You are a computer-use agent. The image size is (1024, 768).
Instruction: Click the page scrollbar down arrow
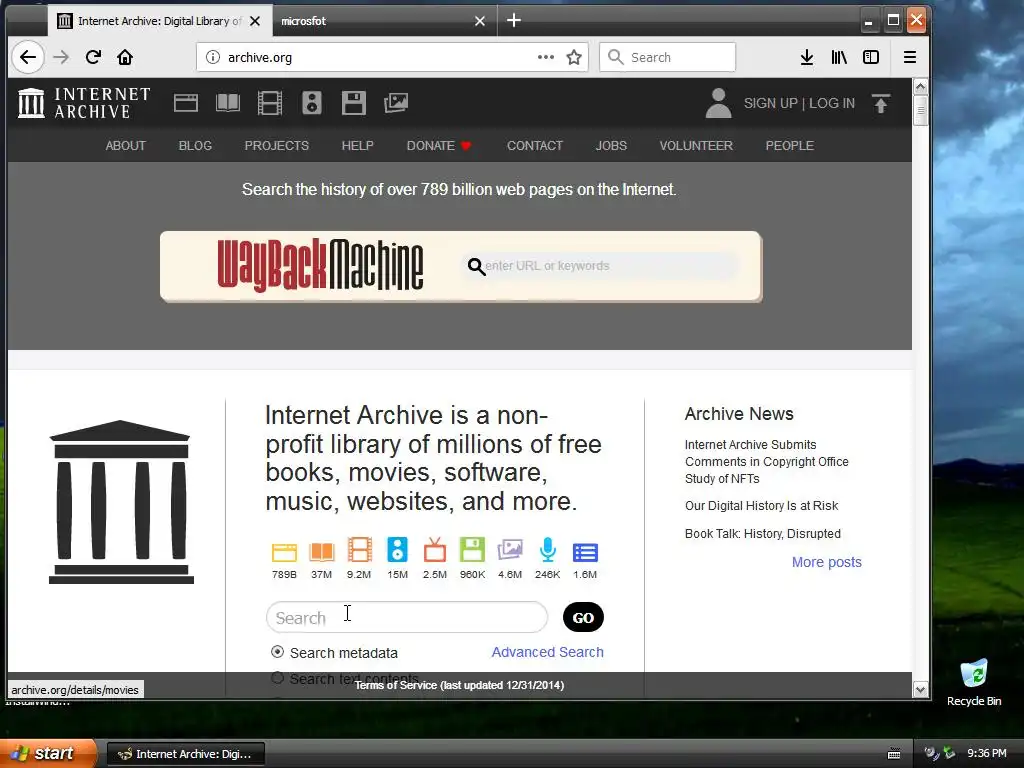tap(920, 690)
